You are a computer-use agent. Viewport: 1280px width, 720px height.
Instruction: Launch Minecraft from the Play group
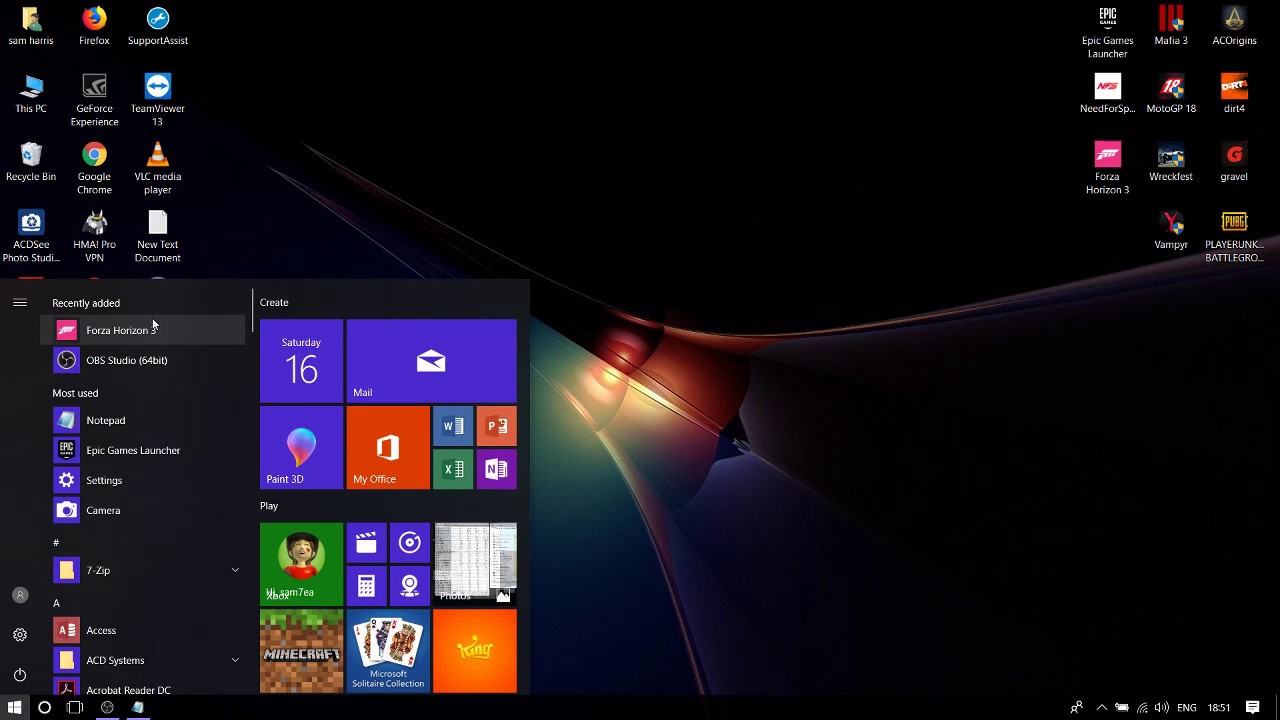tap(301, 650)
